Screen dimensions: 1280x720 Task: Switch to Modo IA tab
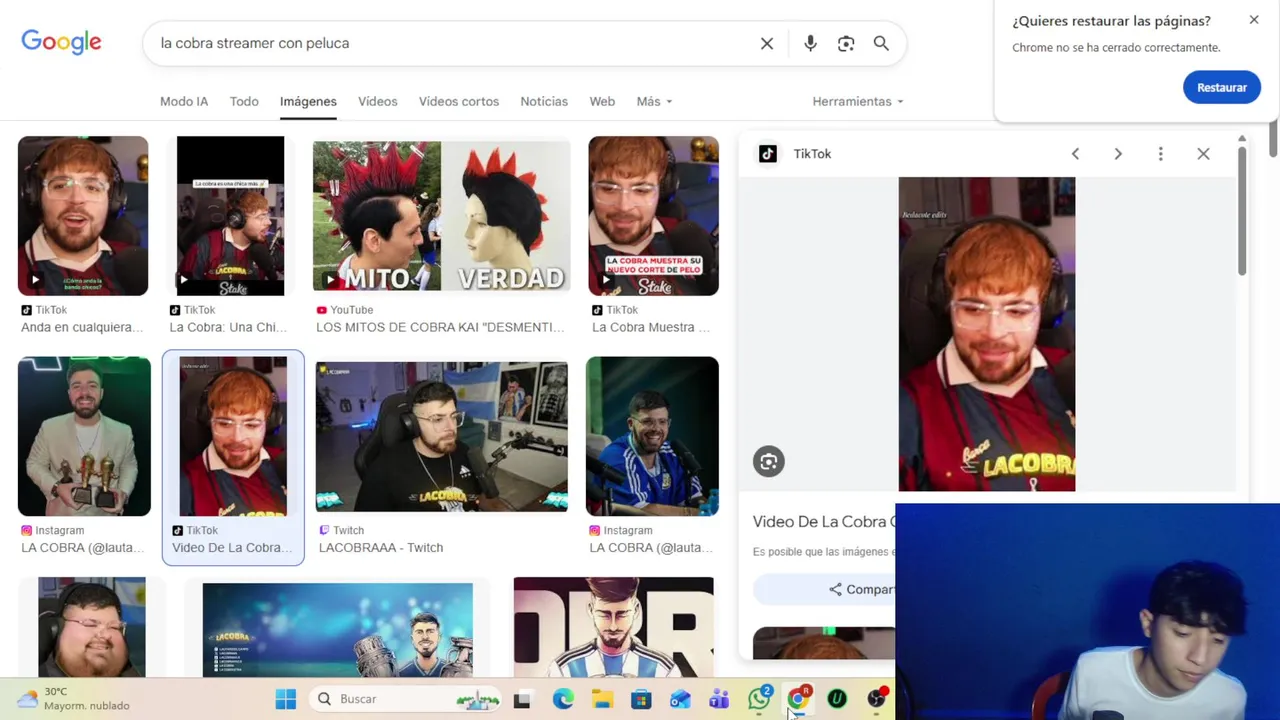(x=184, y=101)
